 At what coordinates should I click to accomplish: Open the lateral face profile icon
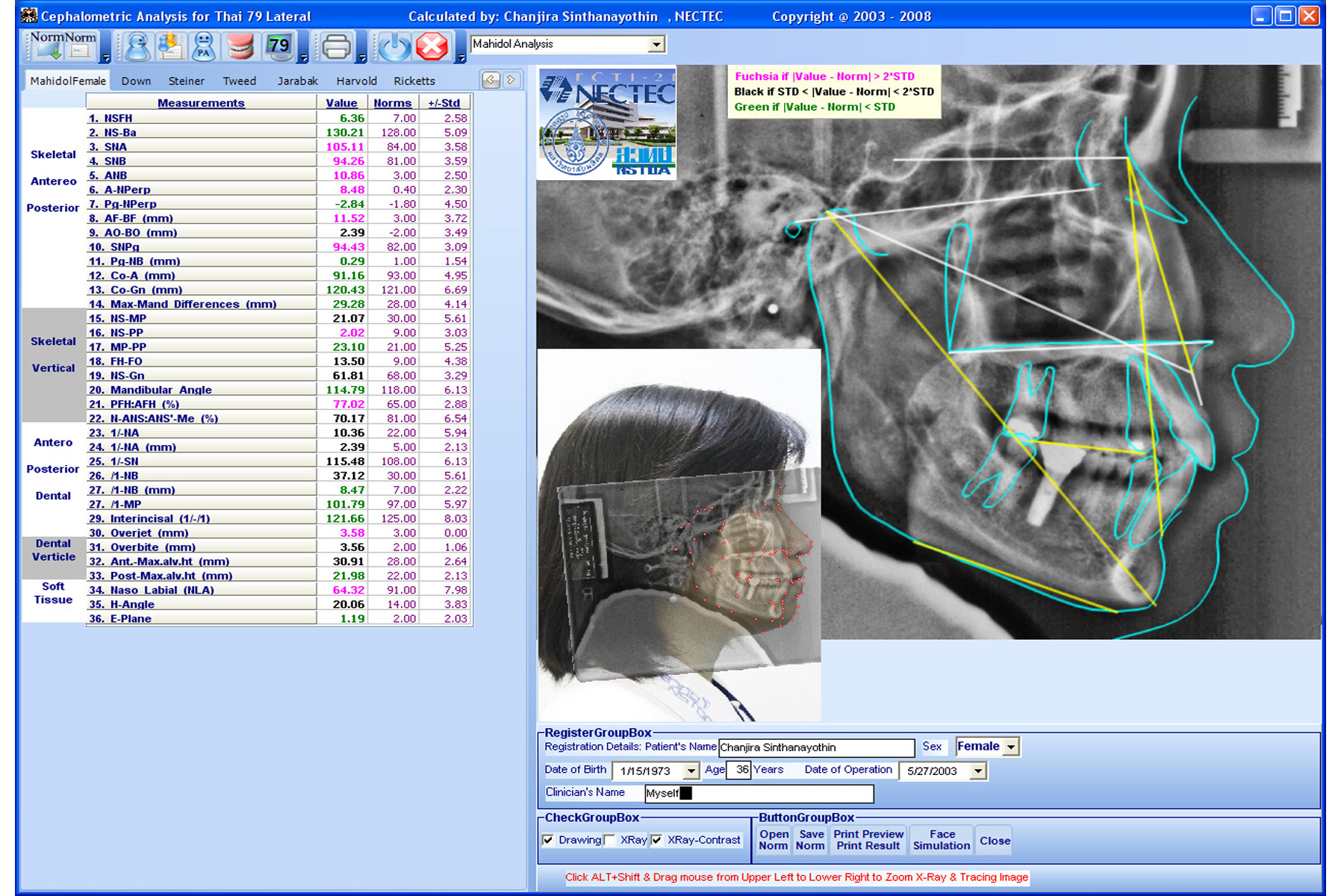pyautogui.click(x=137, y=47)
